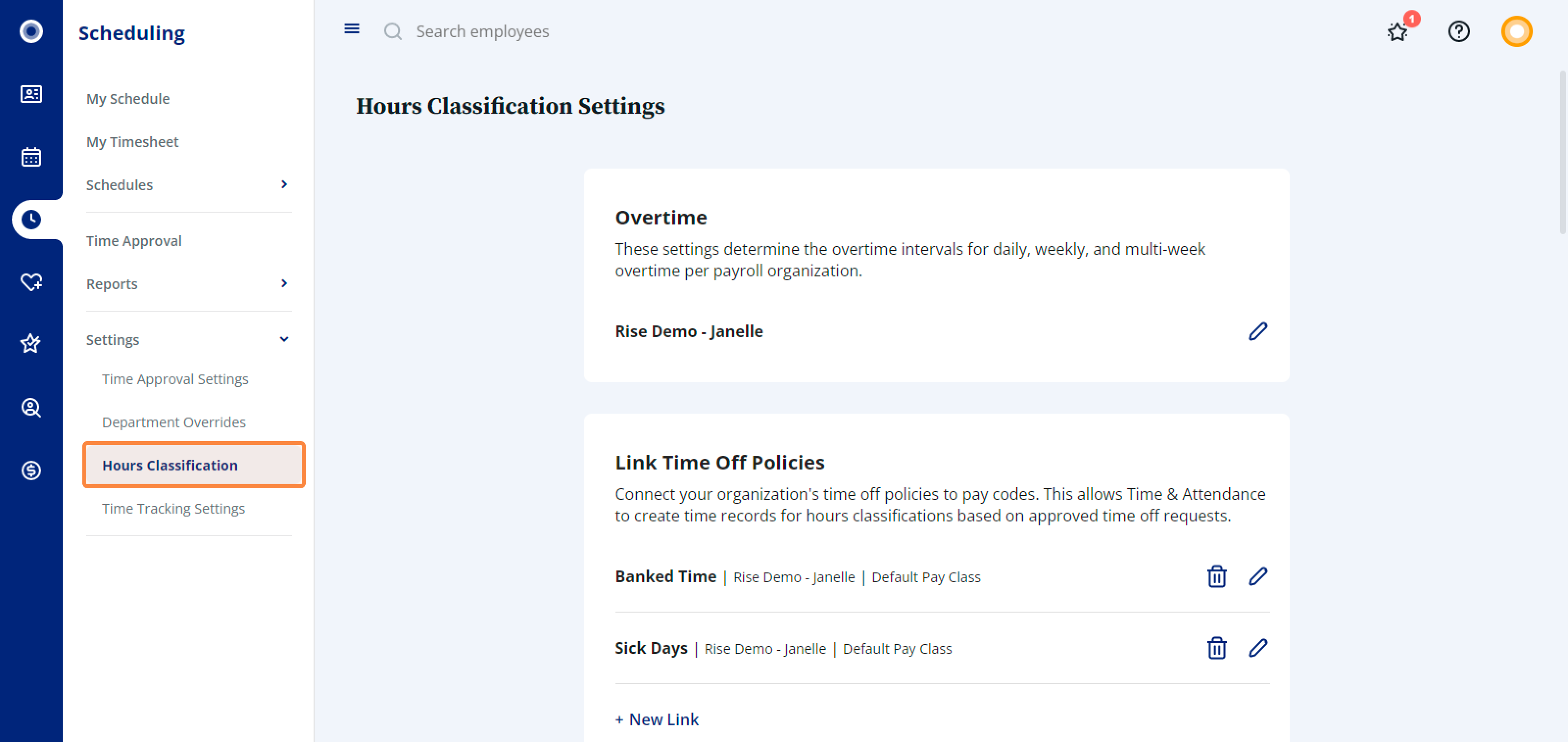Delete the Banked Time policy link

click(x=1217, y=576)
